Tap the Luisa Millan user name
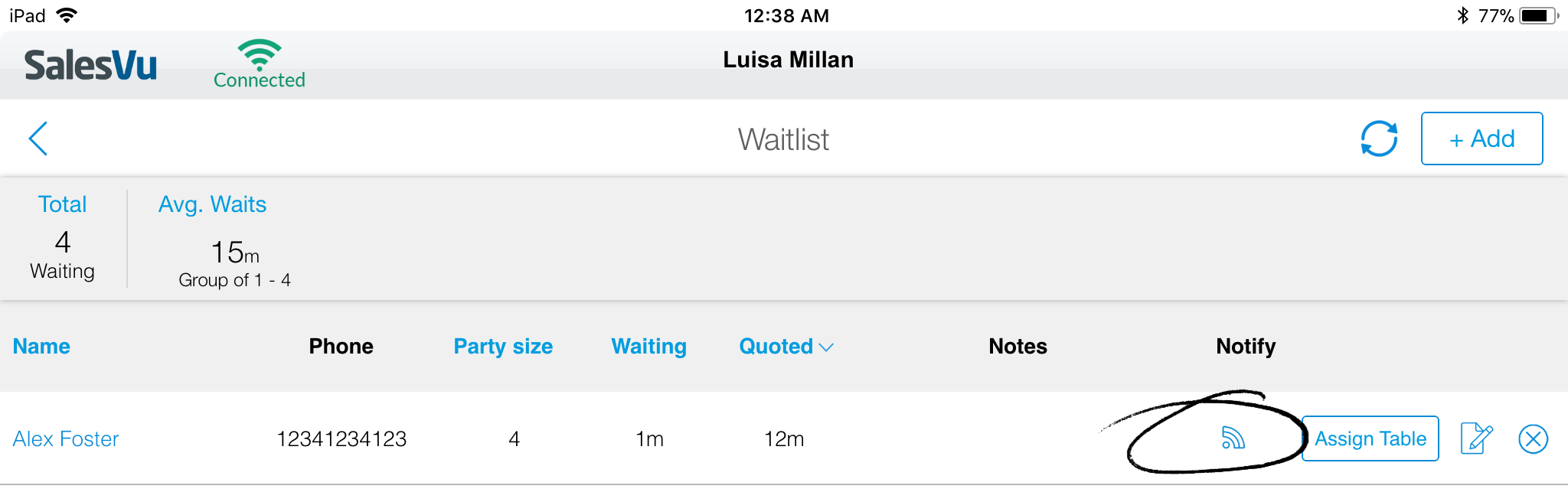 pos(788,60)
